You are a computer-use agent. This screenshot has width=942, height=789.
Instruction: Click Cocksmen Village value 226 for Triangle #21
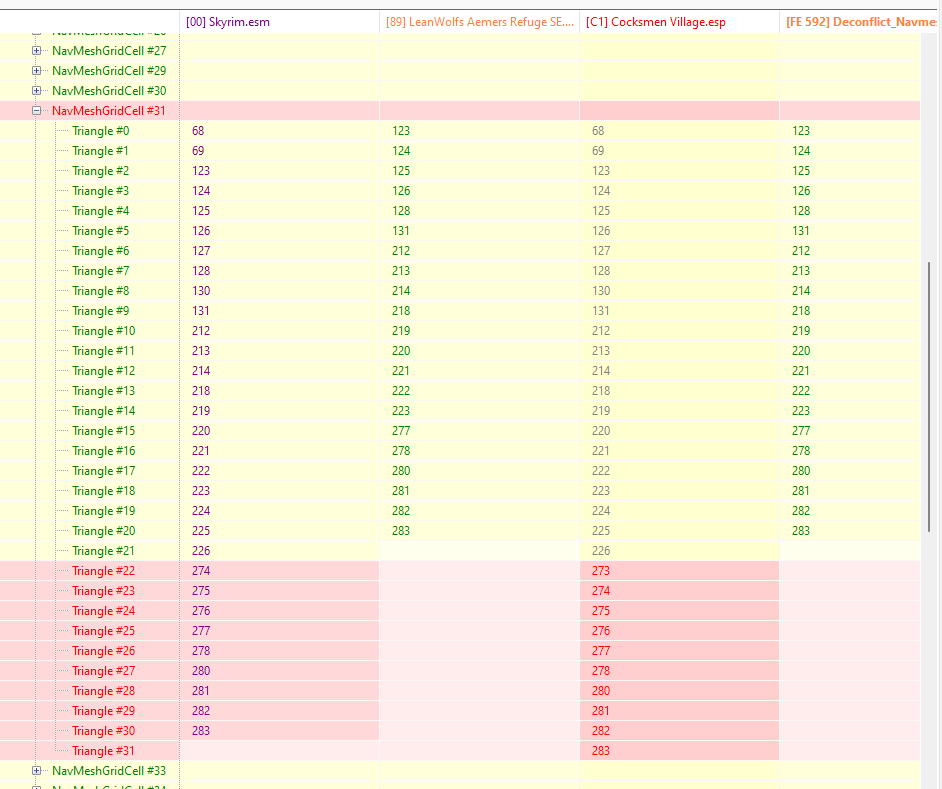[x=601, y=551]
